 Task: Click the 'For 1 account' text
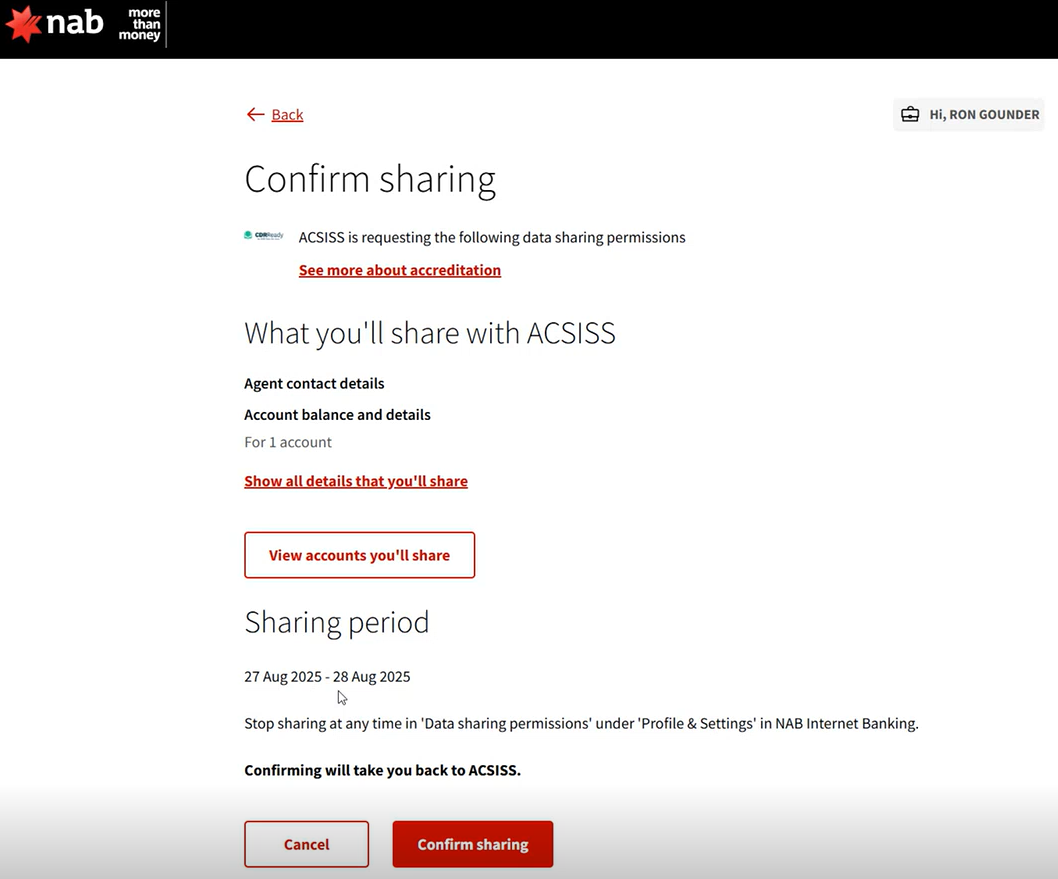(288, 442)
